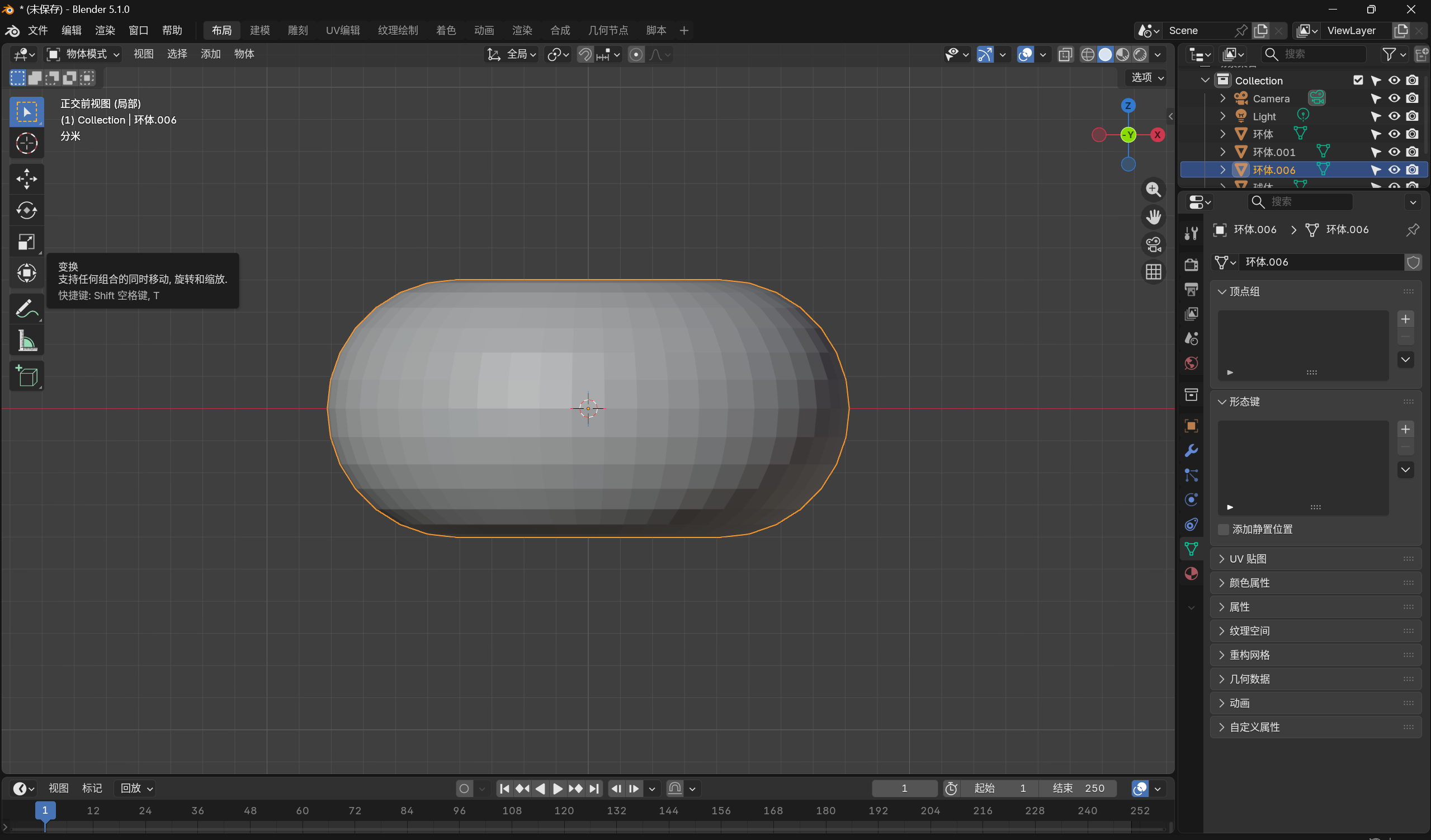Open the 编辑 menu
The height and width of the screenshot is (840, 1431).
pos(71,30)
